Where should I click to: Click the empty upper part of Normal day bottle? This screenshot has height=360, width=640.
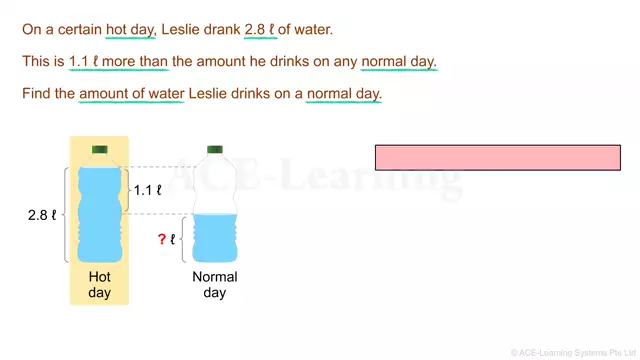click(215, 184)
